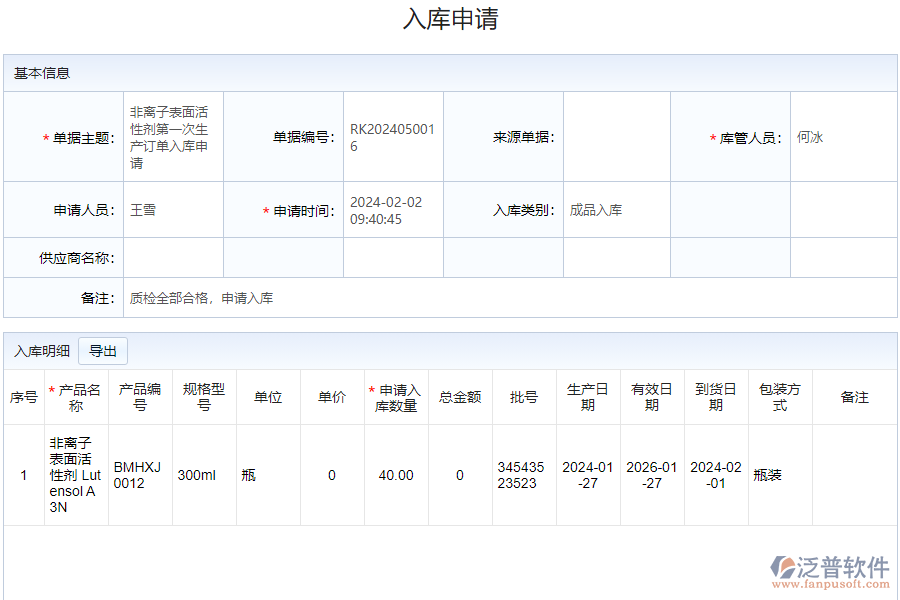Viewport: 900px width, 600px height.
Task: Click the empty 来源单据 field
Action: (615, 137)
